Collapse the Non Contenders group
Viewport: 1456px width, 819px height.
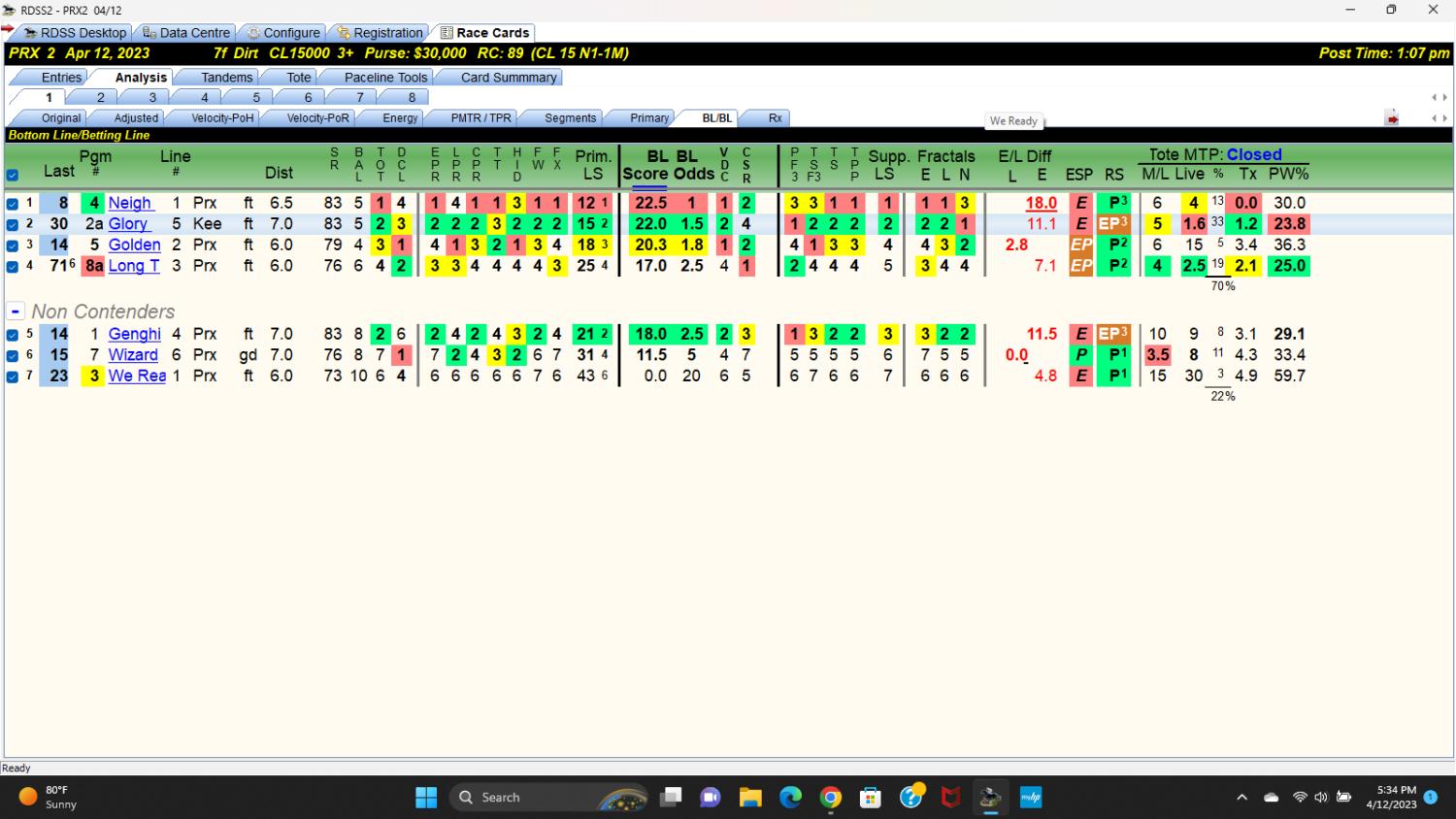pyautogui.click(x=16, y=311)
